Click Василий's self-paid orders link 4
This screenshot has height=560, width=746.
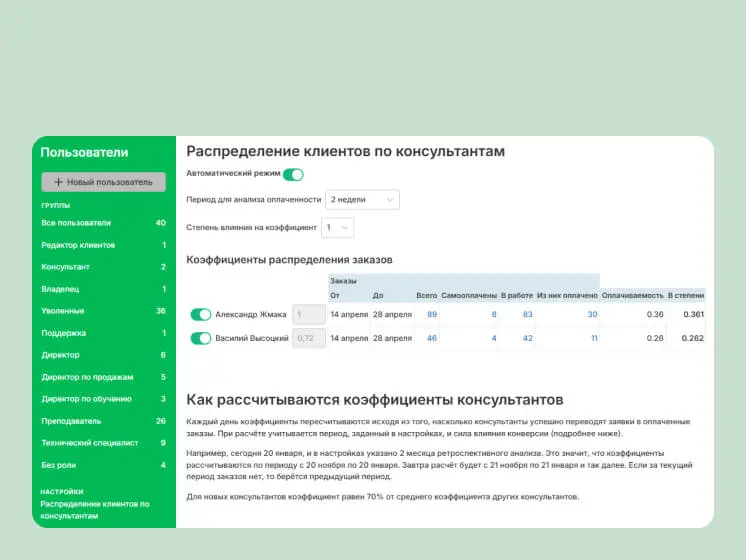[x=493, y=338]
